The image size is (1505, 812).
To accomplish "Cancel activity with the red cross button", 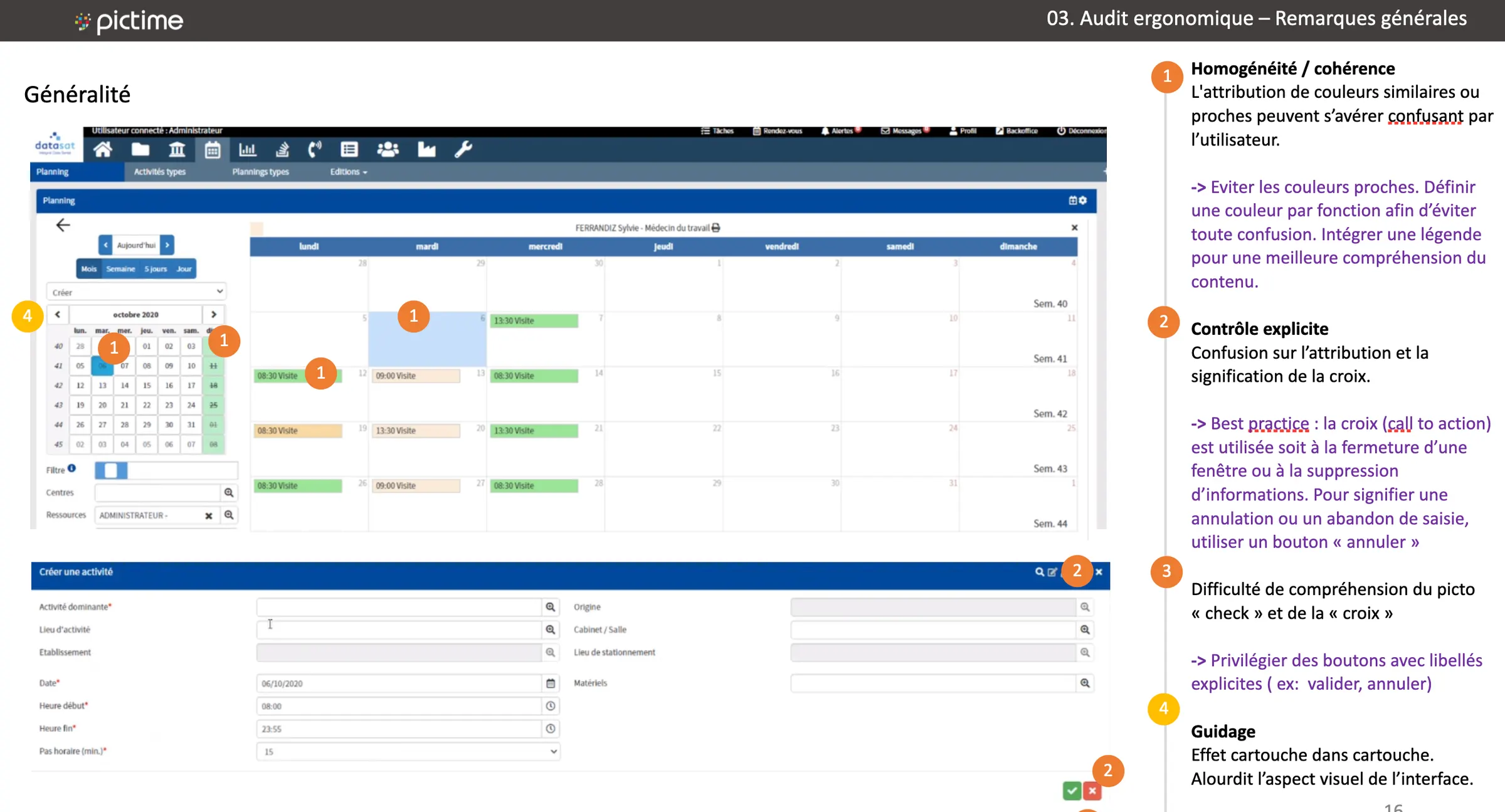I will point(1092,791).
